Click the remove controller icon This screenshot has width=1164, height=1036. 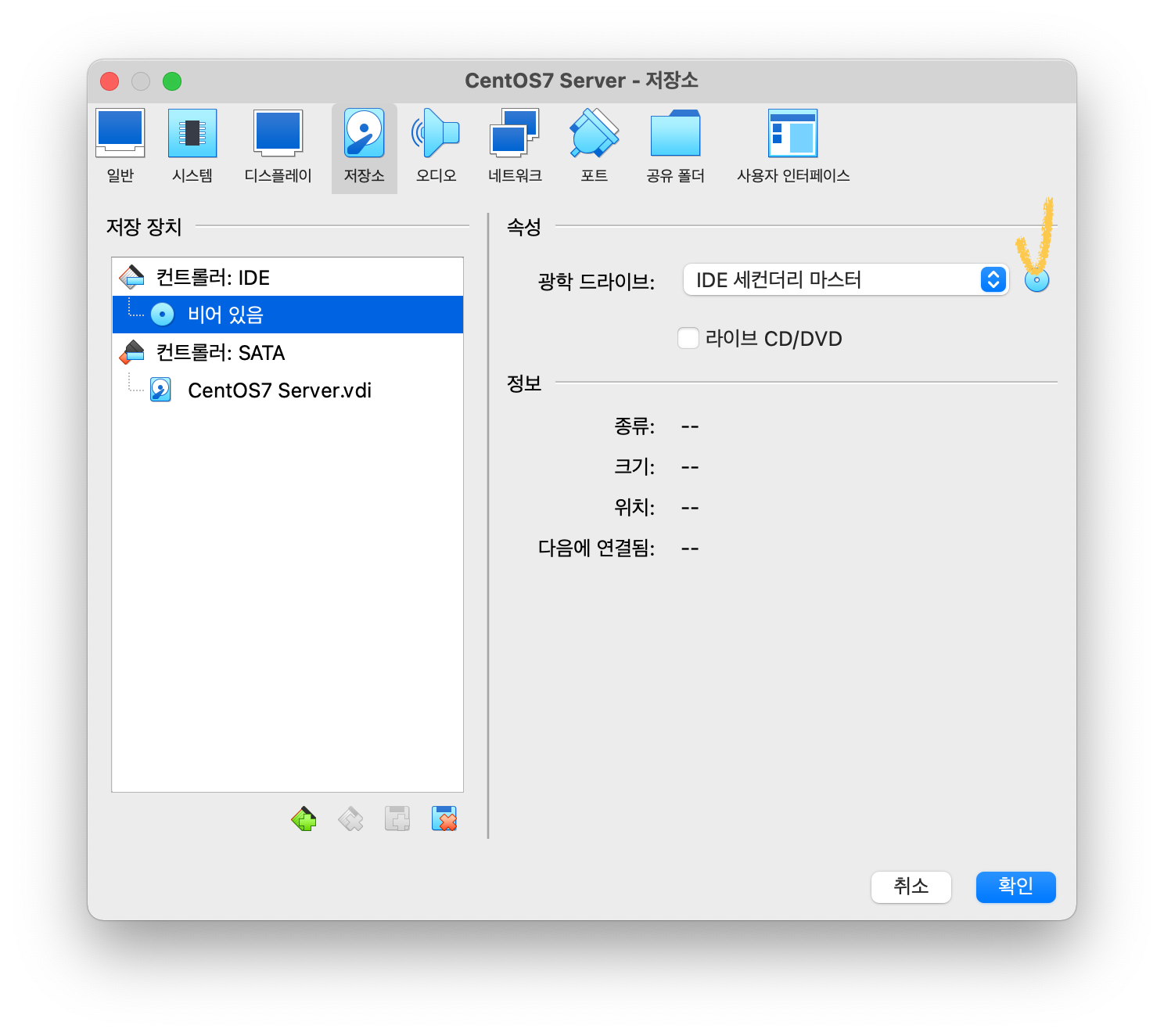tap(350, 819)
